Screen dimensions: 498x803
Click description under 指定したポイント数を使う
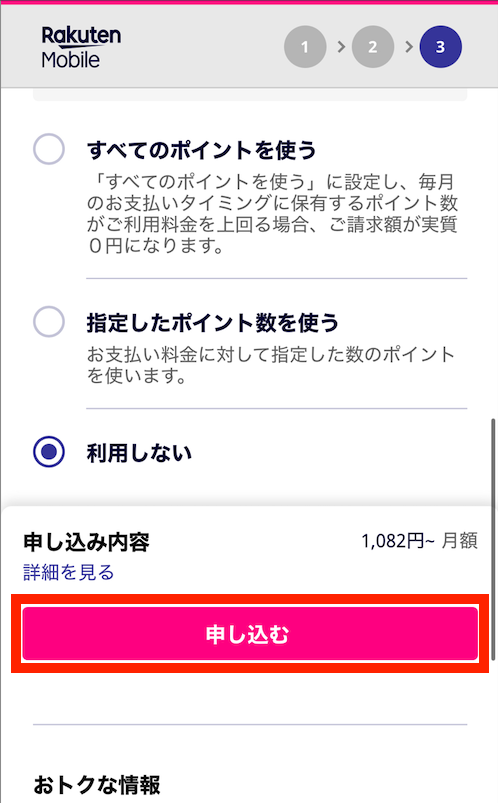coord(271,365)
